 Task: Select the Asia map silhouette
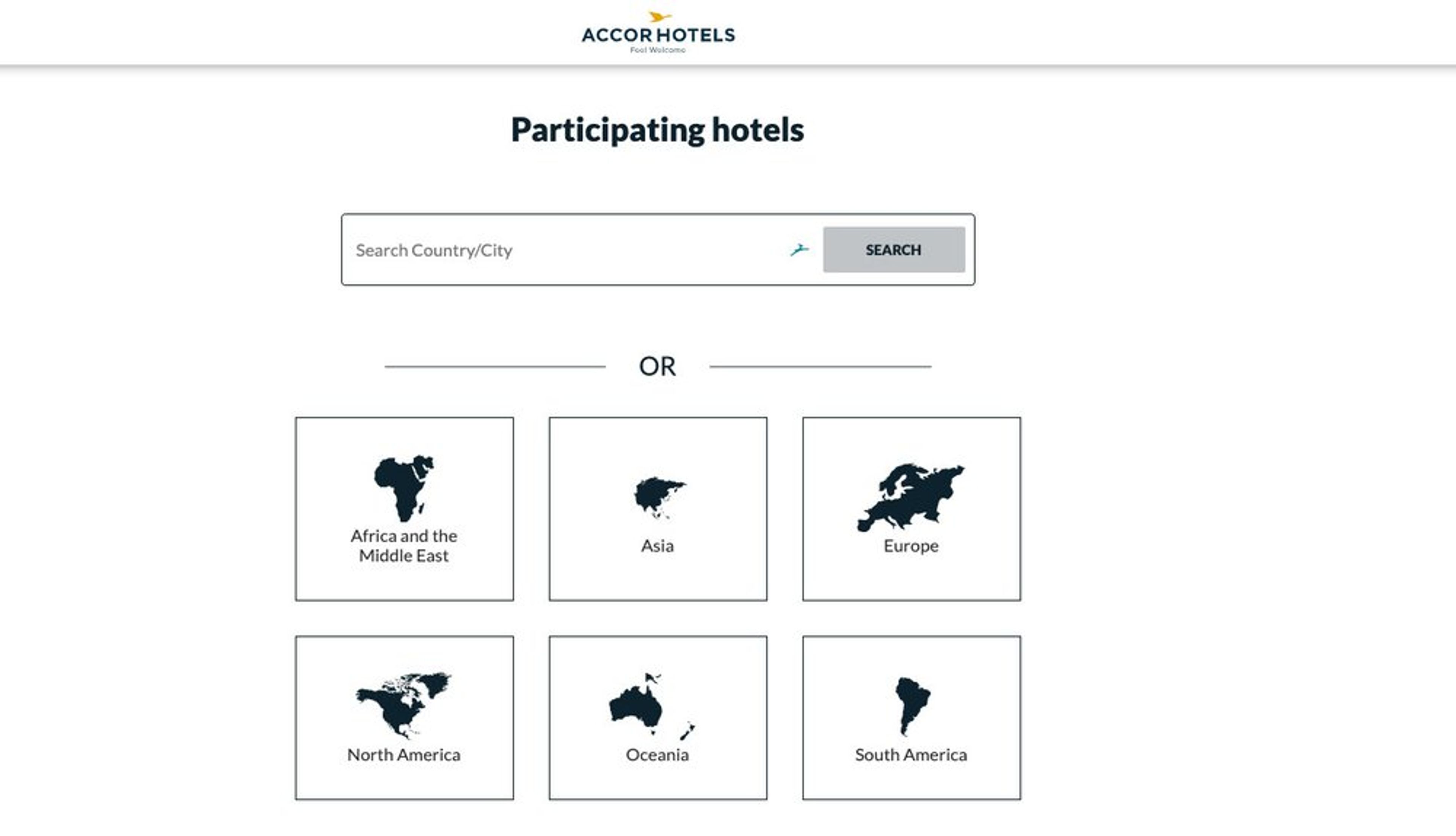tap(659, 497)
